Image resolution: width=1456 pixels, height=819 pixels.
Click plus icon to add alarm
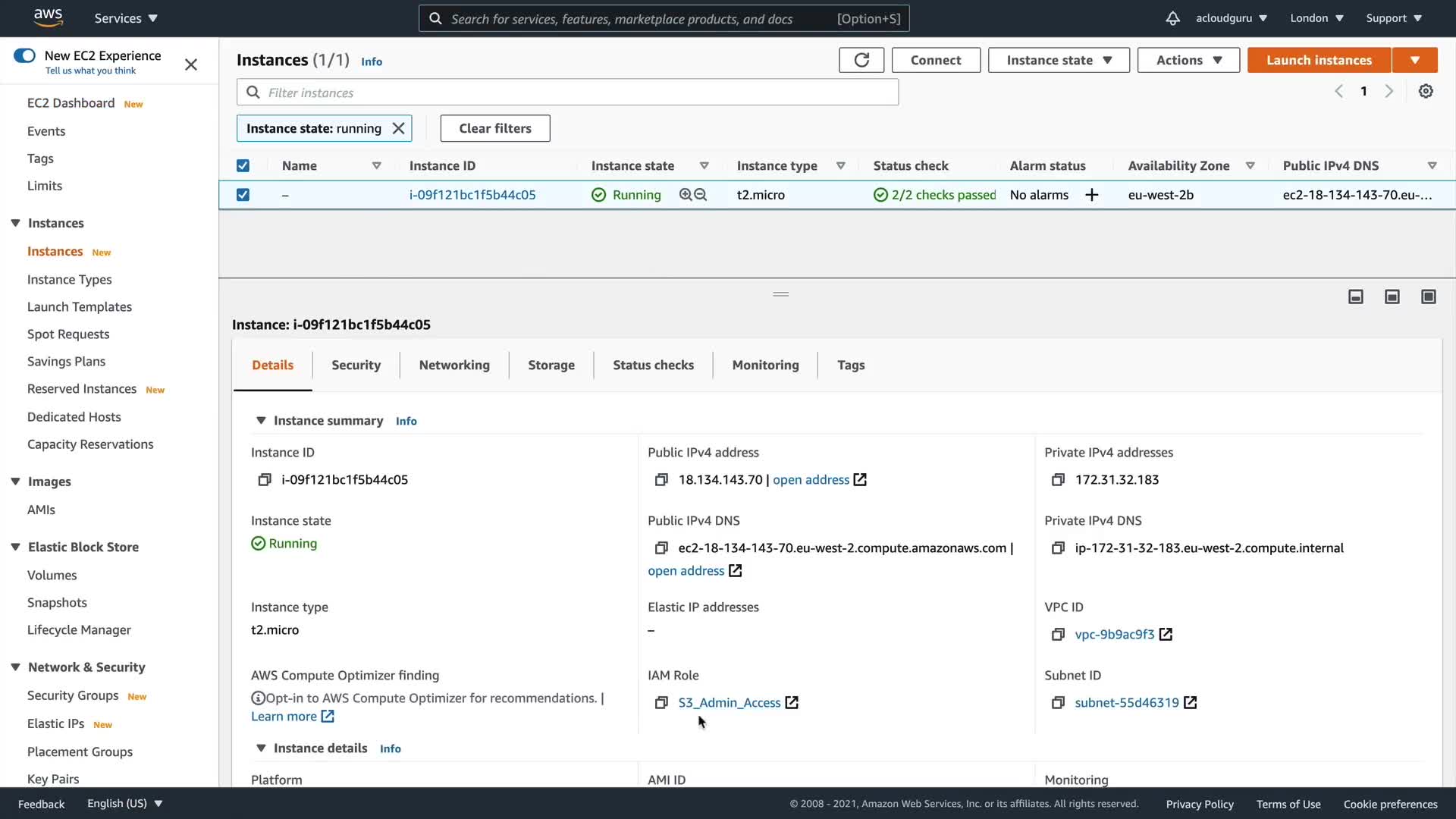pos(1092,195)
